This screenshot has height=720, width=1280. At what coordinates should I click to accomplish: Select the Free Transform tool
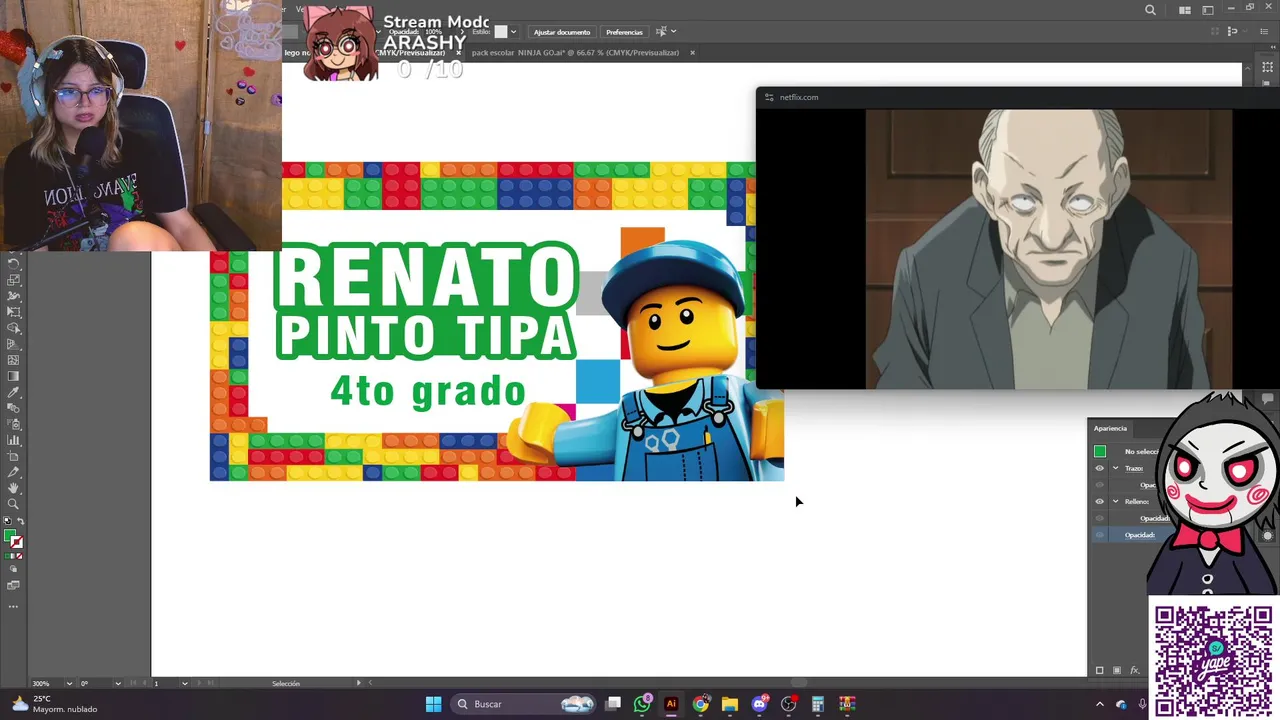point(14,312)
